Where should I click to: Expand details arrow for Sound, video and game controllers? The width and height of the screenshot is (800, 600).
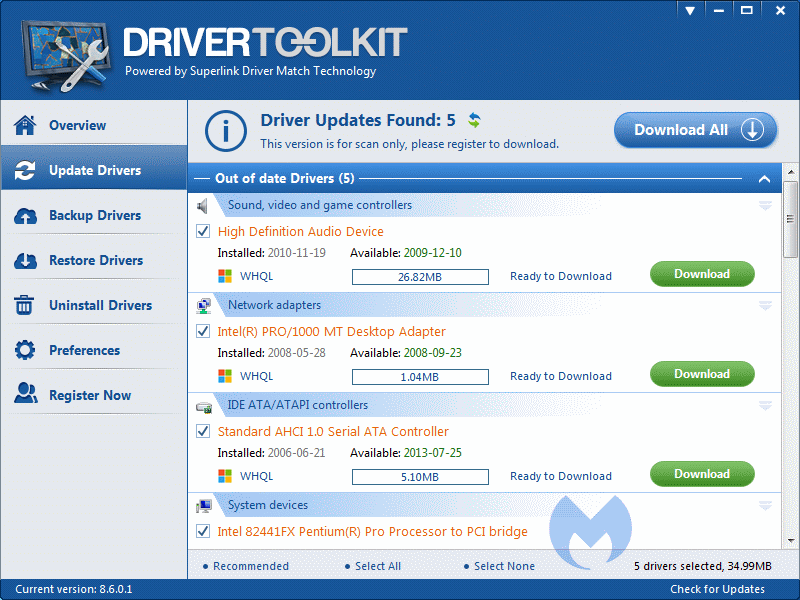(x=765, y=205)
